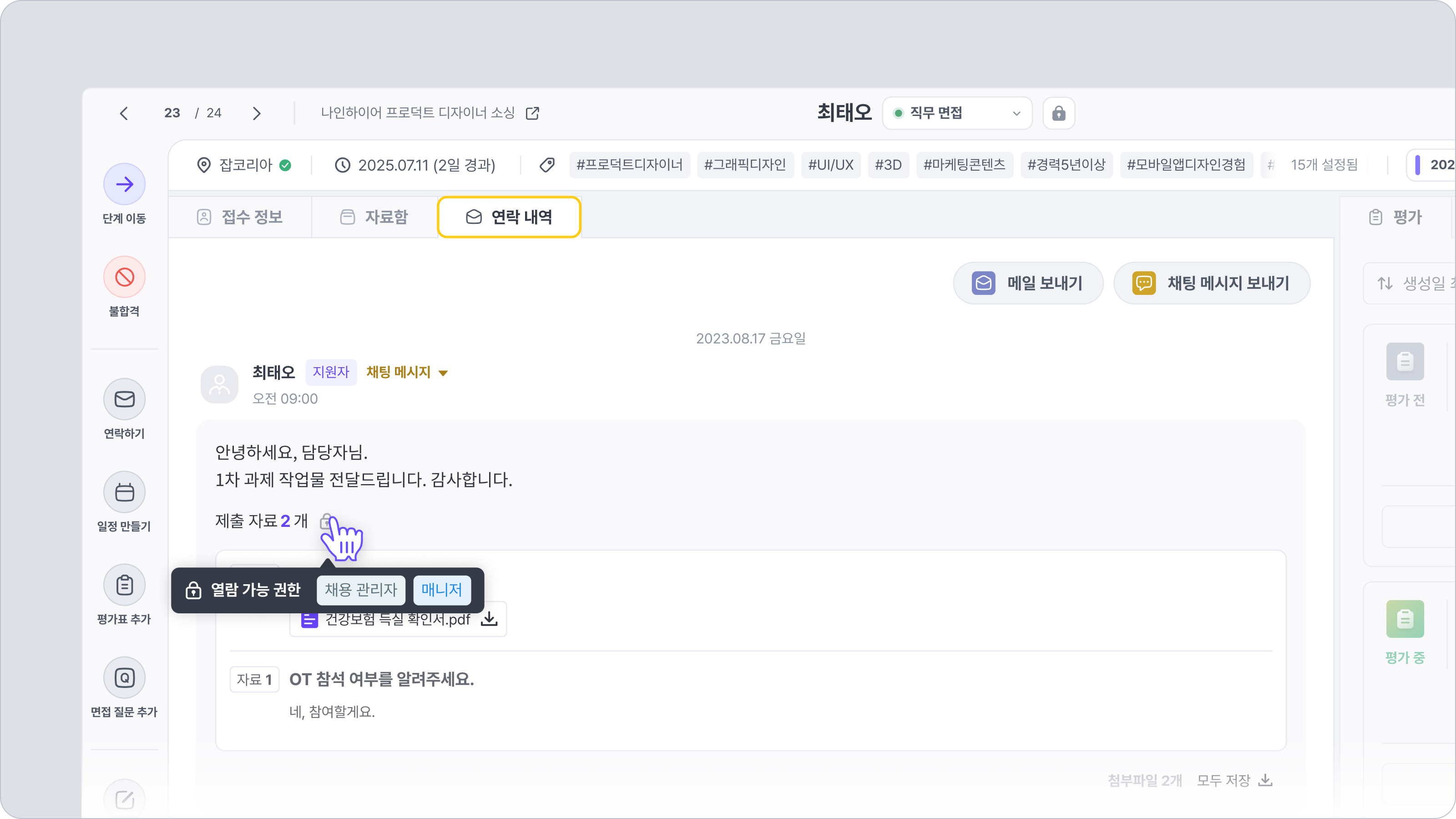Click the 단계 이동 arrow icon
The width and height of the screenshot is (1456, 819).
[124, 184]
